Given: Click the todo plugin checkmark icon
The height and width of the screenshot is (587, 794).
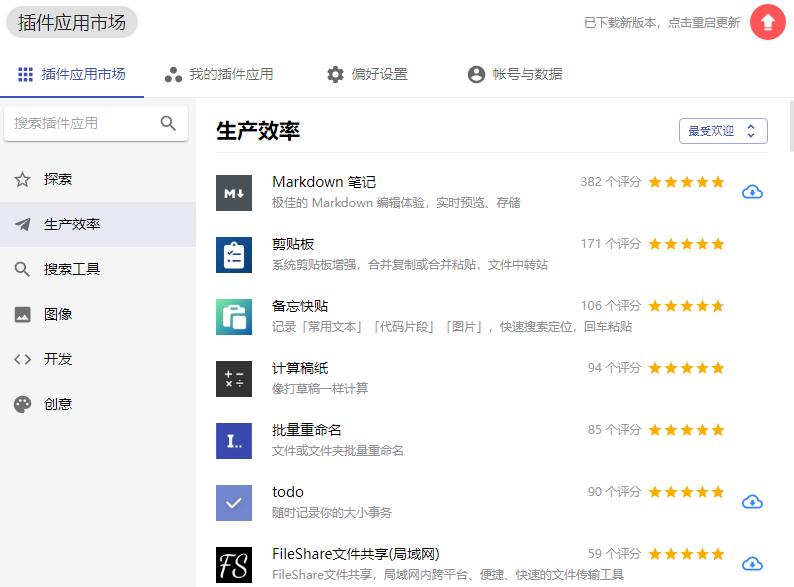Looking at the screenshot, I should 234,503.
